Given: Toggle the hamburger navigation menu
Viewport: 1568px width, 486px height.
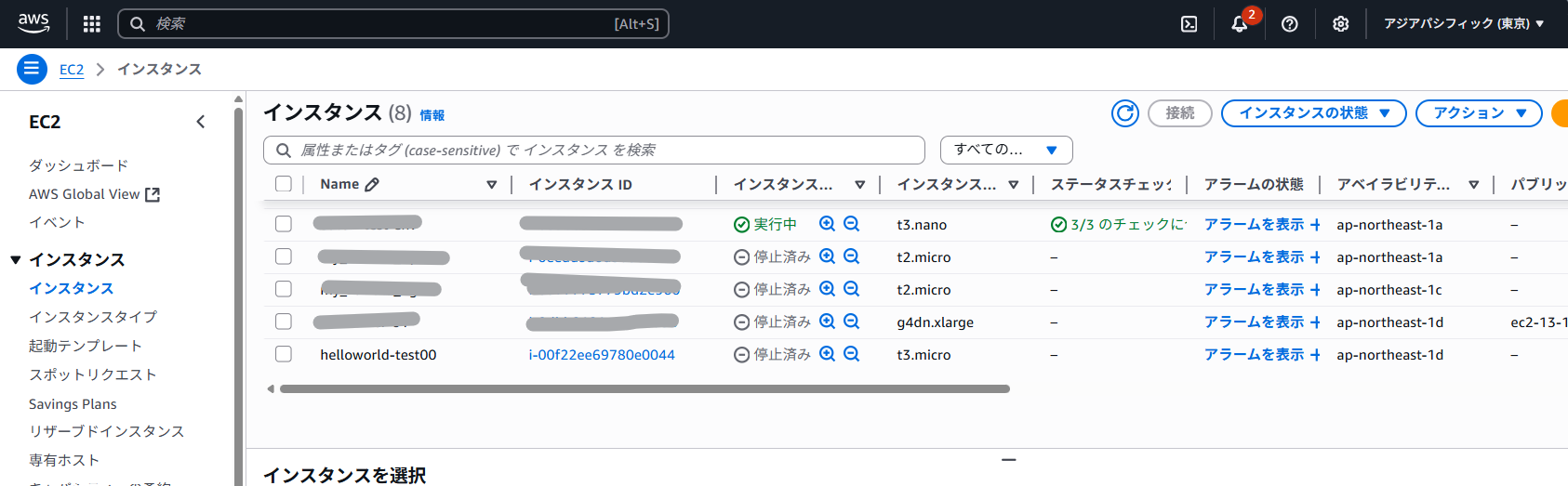Looking at the screenshot, I should 32,69.
